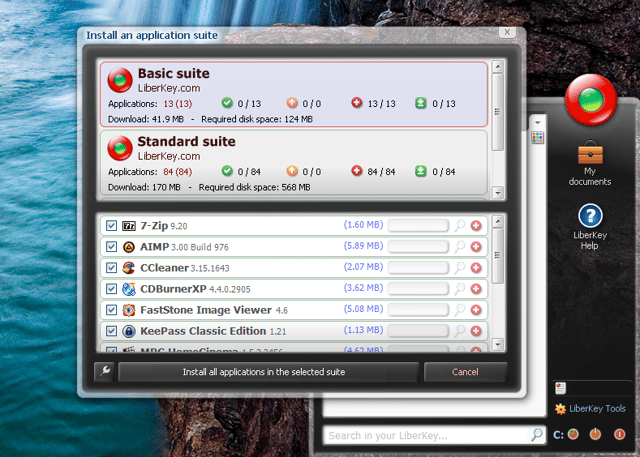
Task: Click the red plus icon for FastStone Image Viewer
Action: click(x=476, y=310)
